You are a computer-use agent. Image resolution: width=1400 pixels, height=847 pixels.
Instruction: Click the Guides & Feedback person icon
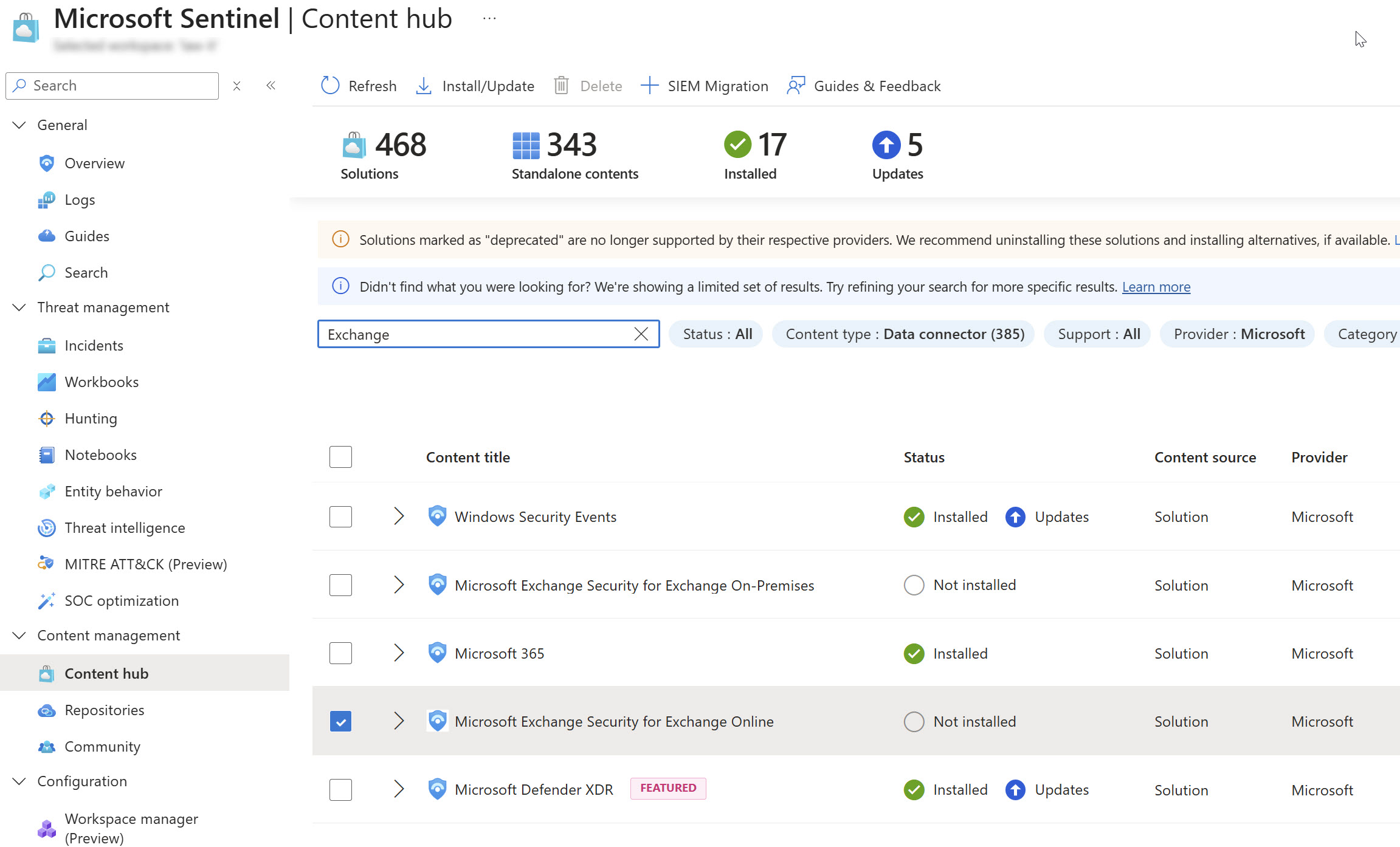pos(796,86)
